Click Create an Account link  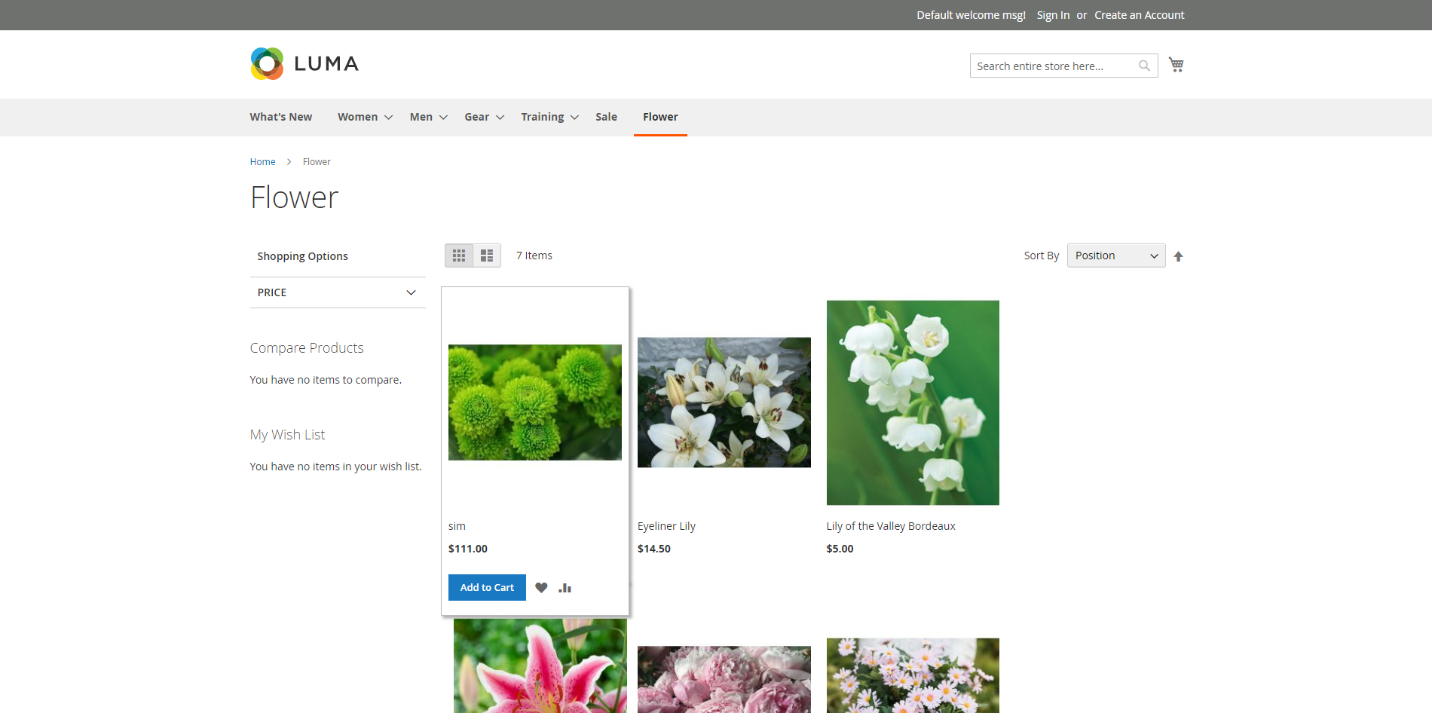point(1139,15)
